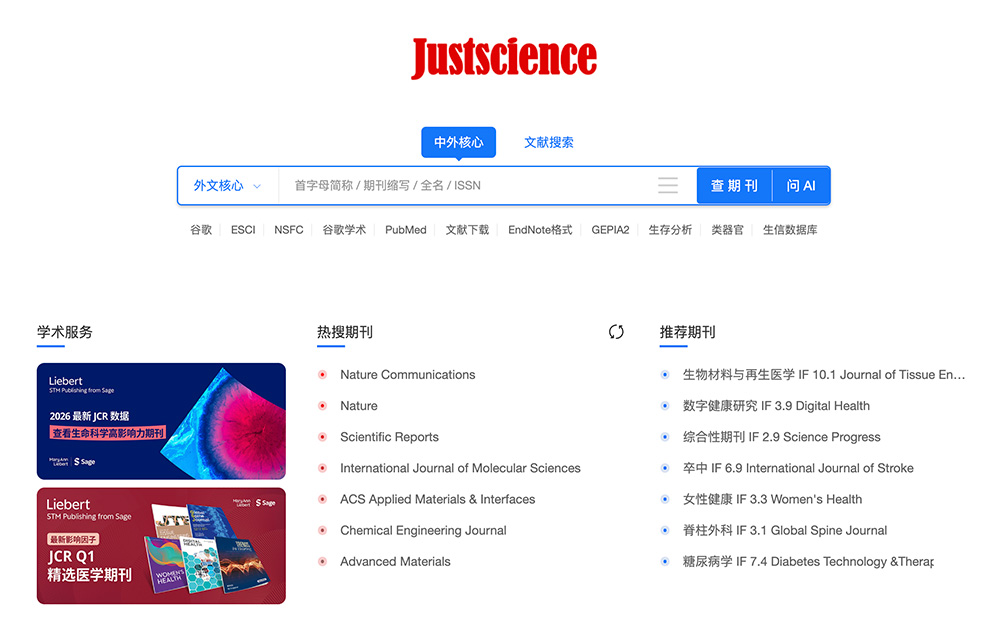
Task: Open the EndNote格式 link
Action: [540, 230]
